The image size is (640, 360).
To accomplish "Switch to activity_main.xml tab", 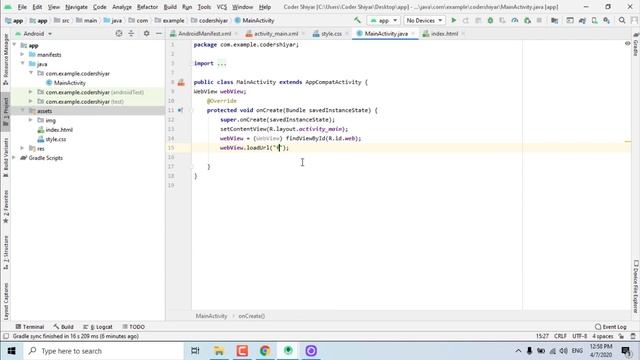I will (276, 33).
